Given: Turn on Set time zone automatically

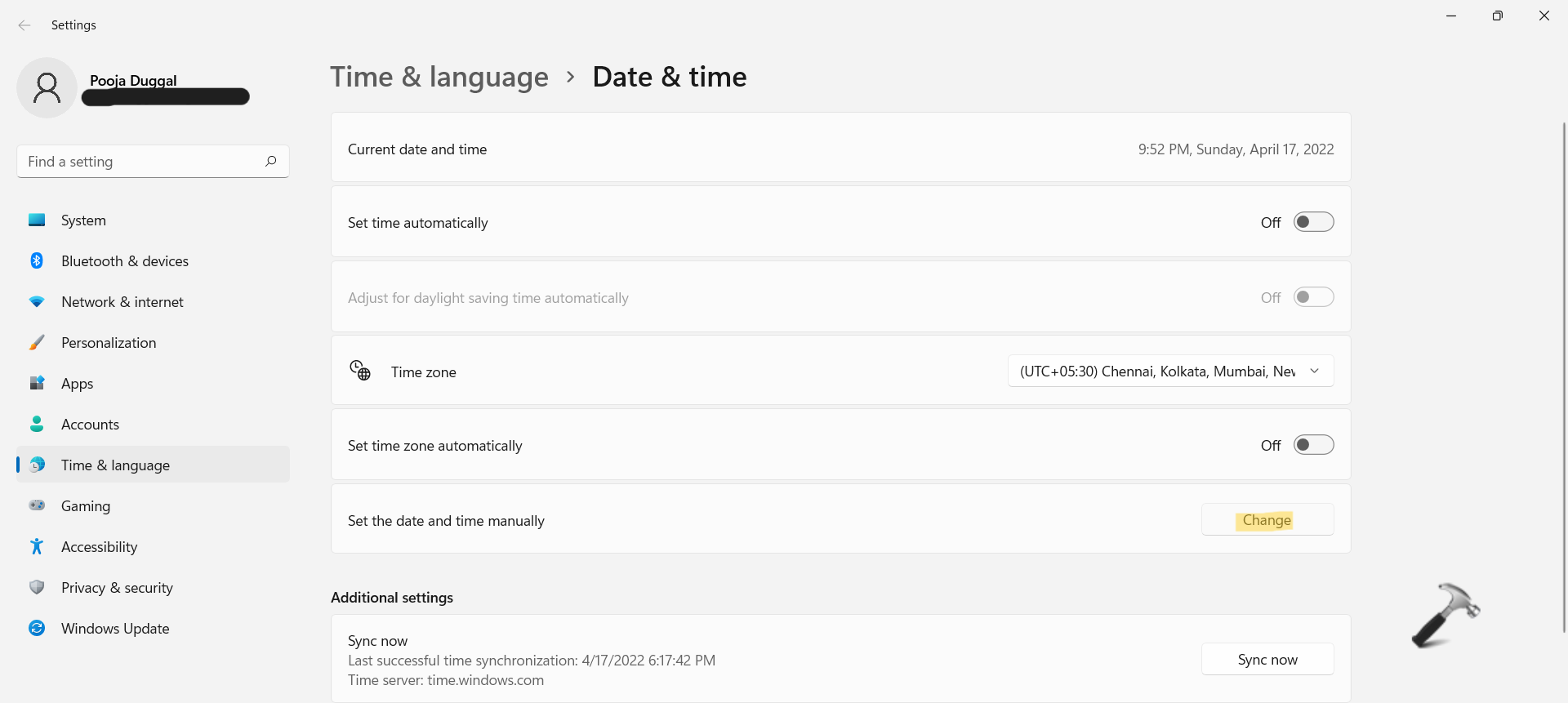Looking at the screenshot, I should [1313, 445].
